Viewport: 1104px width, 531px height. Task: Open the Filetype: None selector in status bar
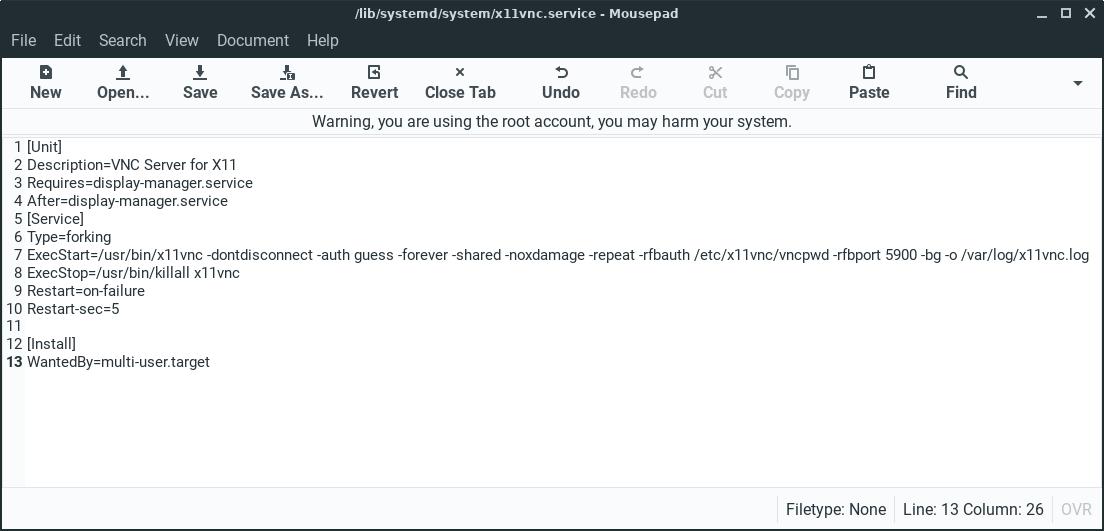(836, 510)
